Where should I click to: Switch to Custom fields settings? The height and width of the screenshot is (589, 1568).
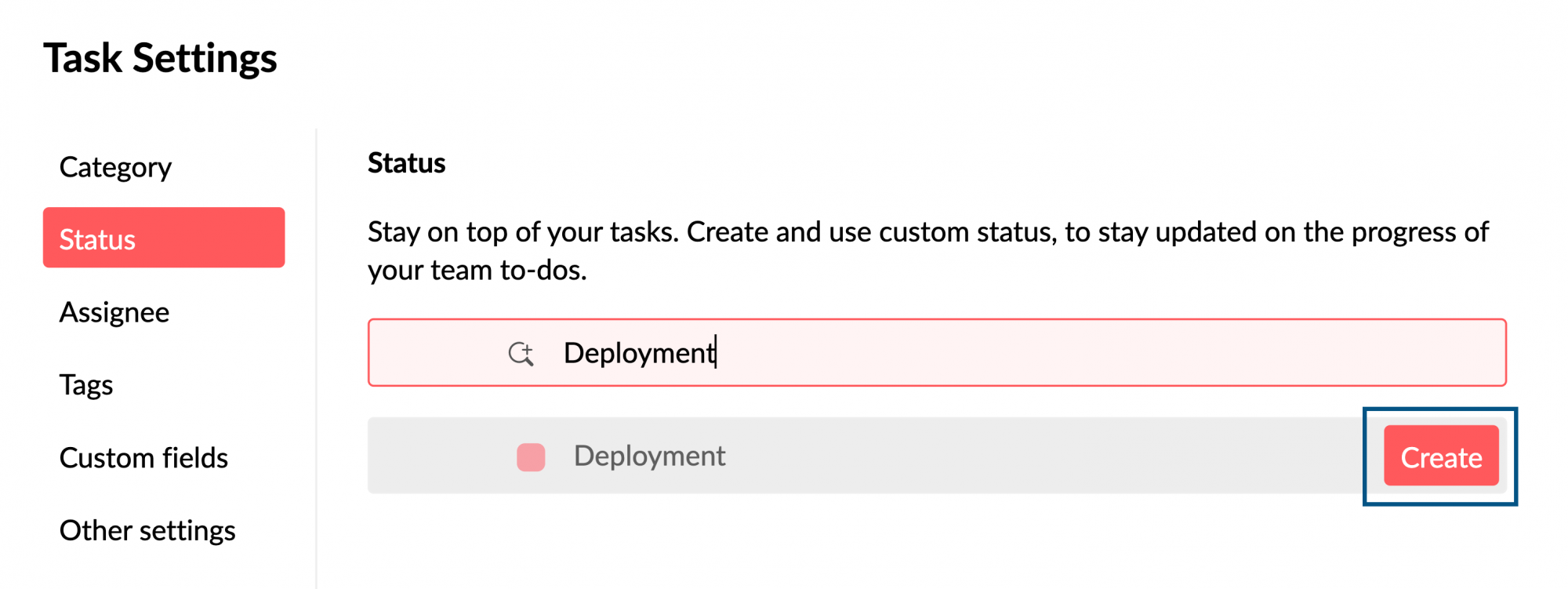143,458
